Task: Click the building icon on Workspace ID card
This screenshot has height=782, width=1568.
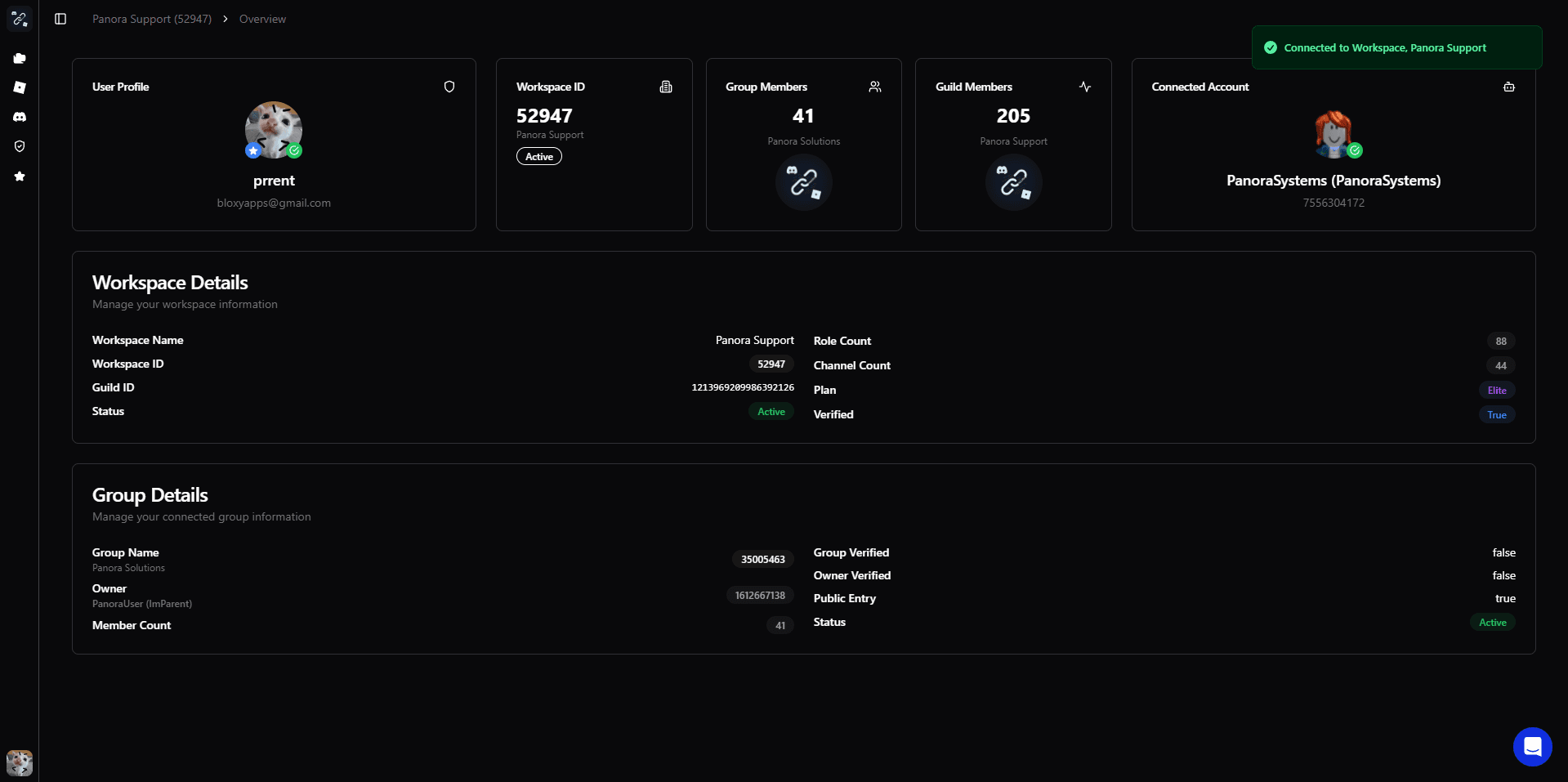Action: [x=666, y=87]
